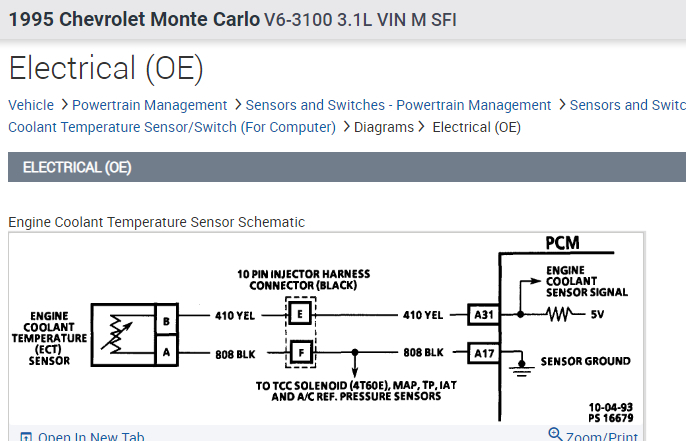Image resolution: width=686 pixels, height=441 pixels.
Task: Click the Zoom/Print link text
Action: click(x=603, y=436)
